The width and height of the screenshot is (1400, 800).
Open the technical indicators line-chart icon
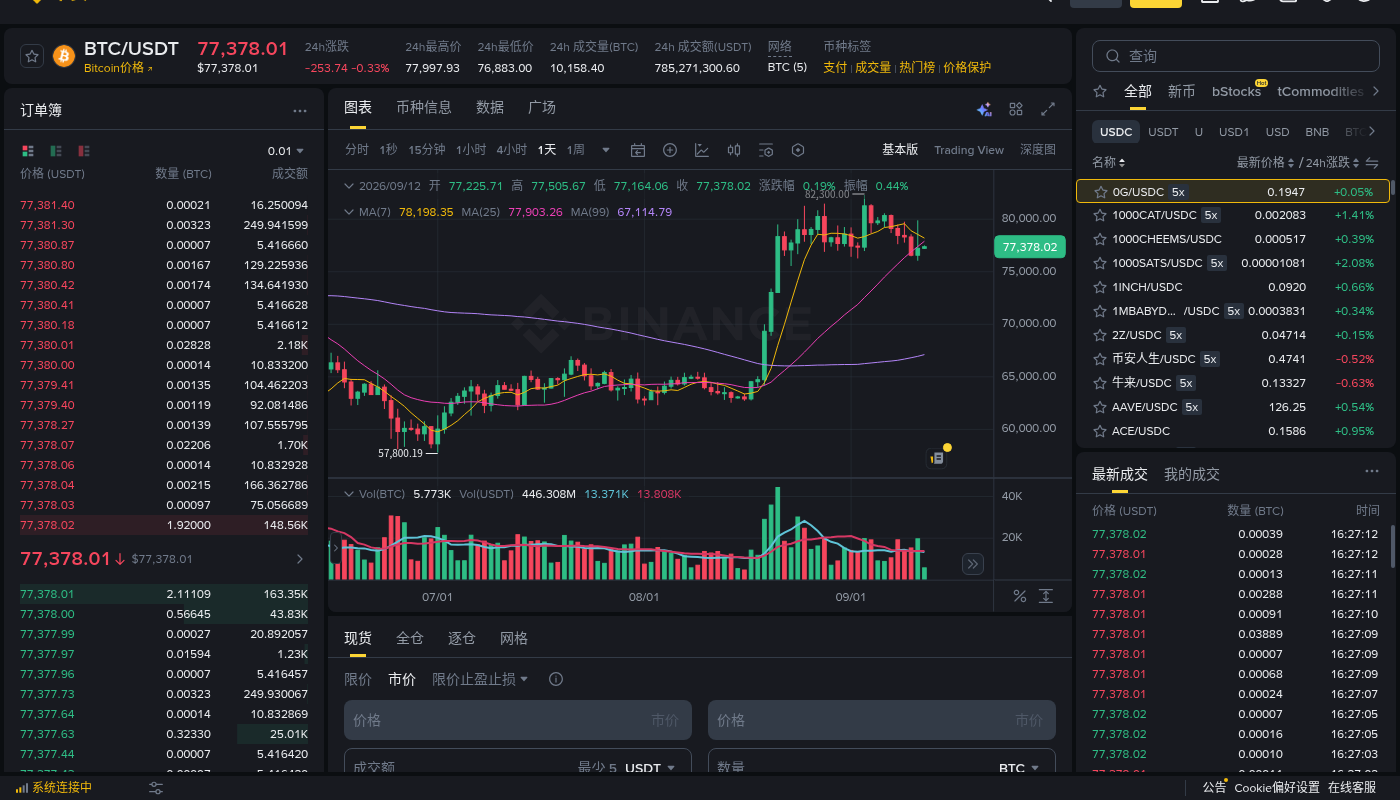702,150
